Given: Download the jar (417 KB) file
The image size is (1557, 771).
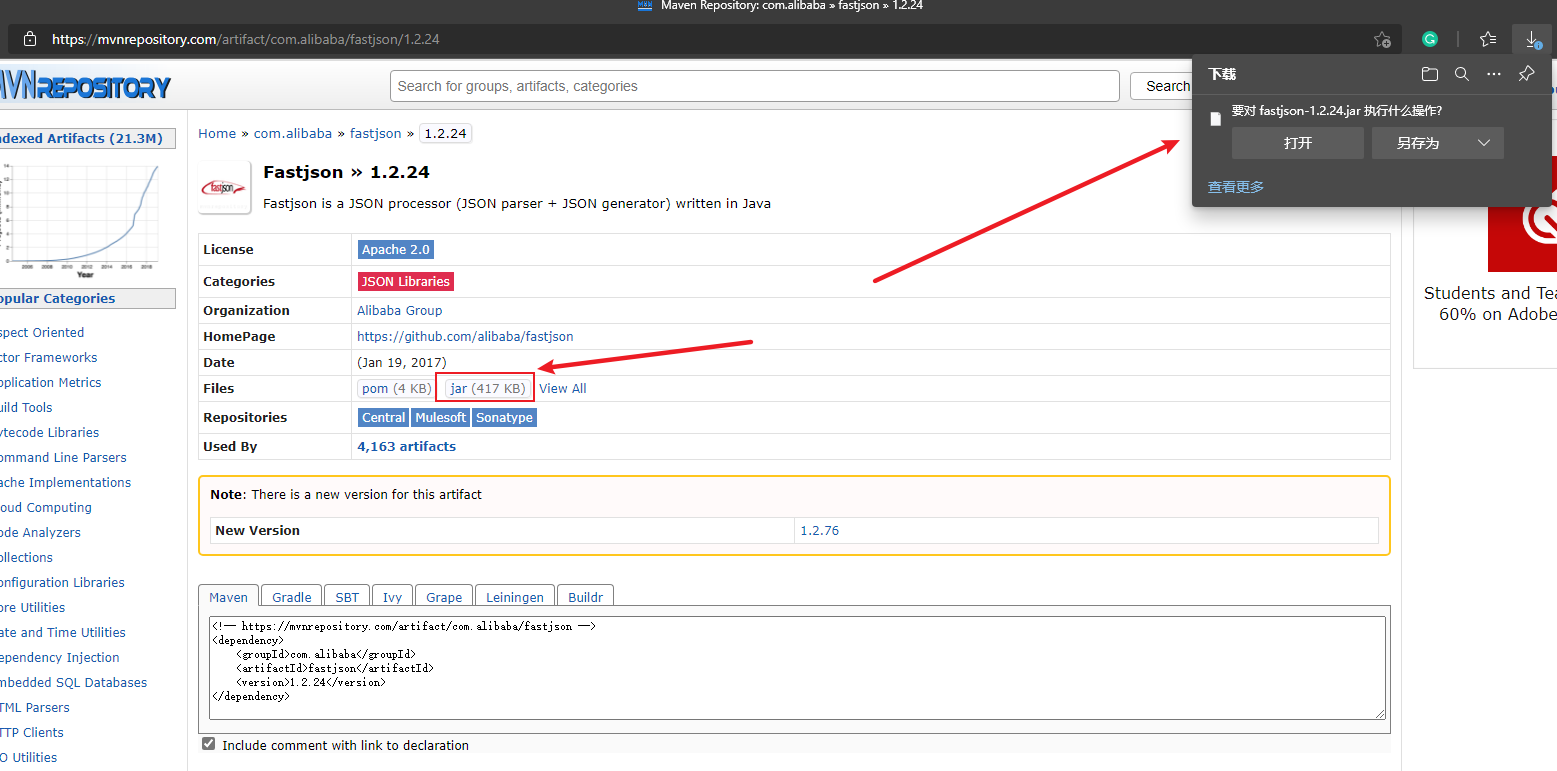Looking at the screenshot, I should pyautogui.click(x=487, y=389).
